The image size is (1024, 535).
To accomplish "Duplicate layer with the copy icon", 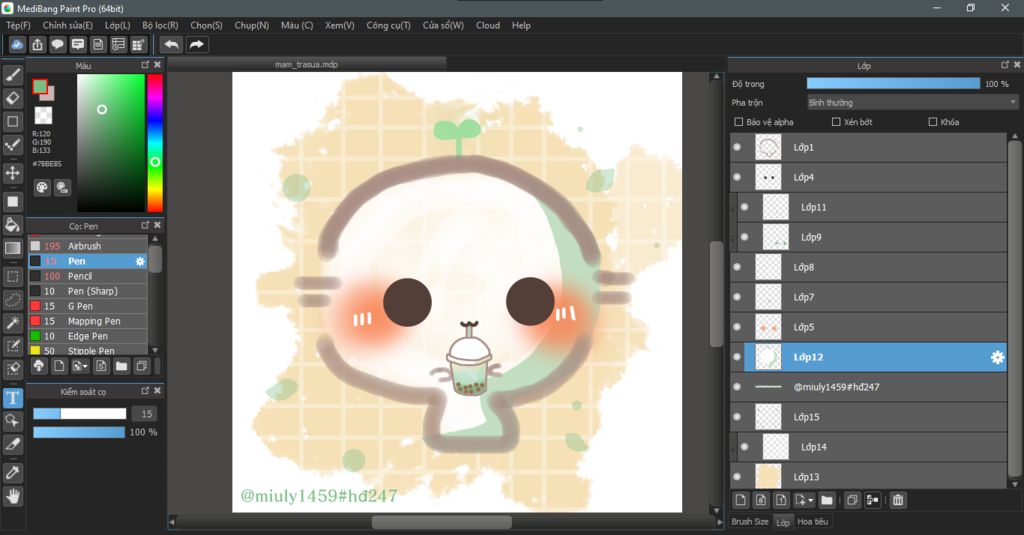I will 852,500.
